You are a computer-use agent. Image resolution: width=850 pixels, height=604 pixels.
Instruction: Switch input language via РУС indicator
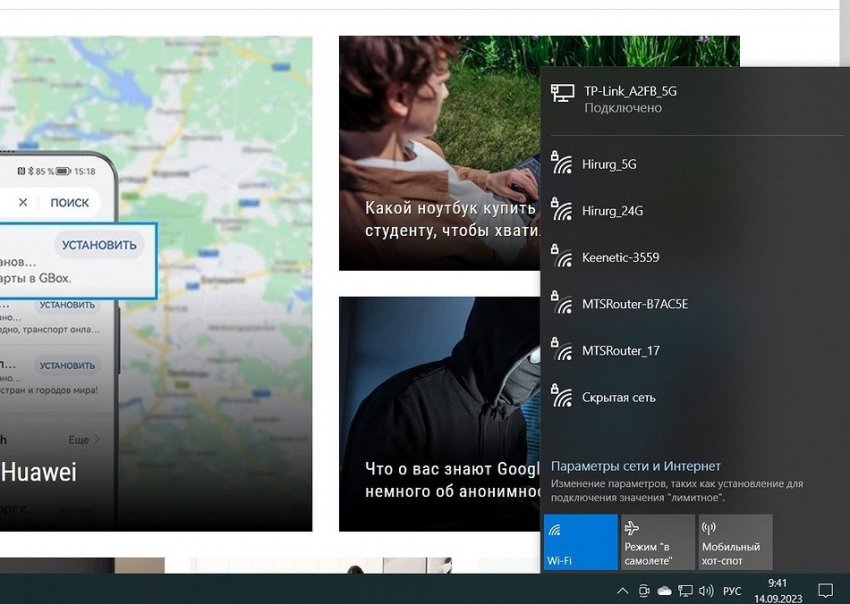(732, 590)
